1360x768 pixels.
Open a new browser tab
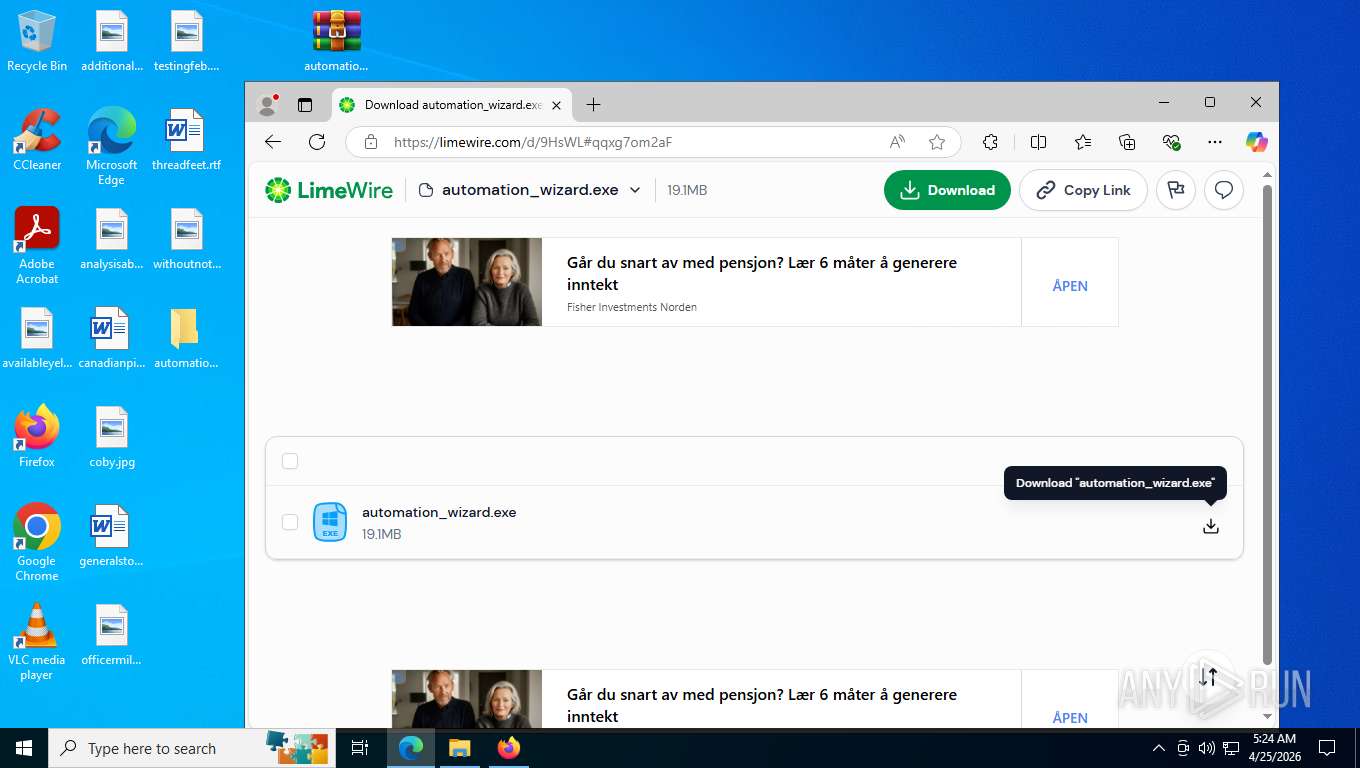pos(593,104)
